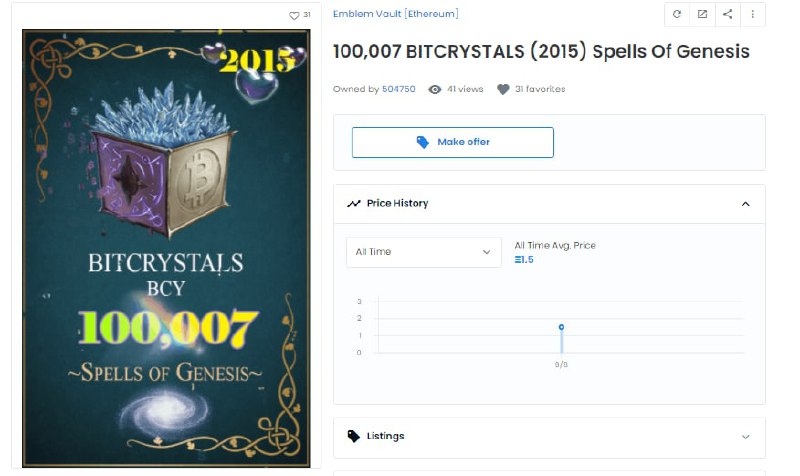Image resolution: width=800 pixels, height=476 pixels.
Task: Expand the Listings section chevron
Action: [x=745, y=437]
